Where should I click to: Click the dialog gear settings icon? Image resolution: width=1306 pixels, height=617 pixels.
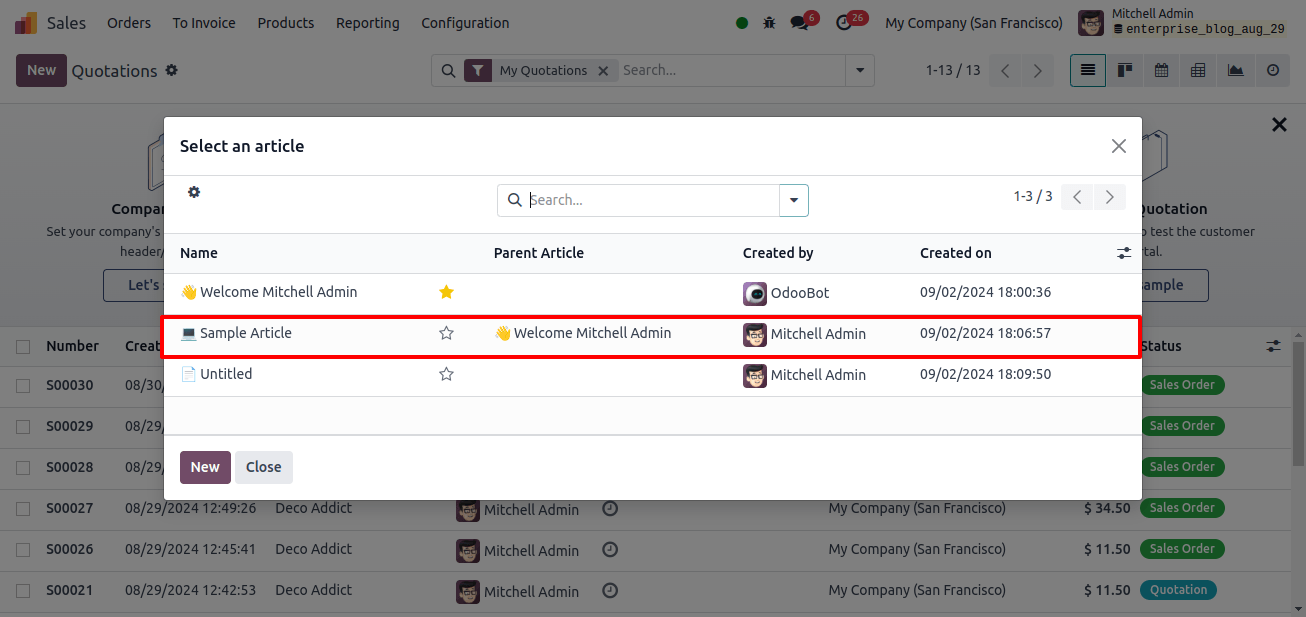point(194,192)
